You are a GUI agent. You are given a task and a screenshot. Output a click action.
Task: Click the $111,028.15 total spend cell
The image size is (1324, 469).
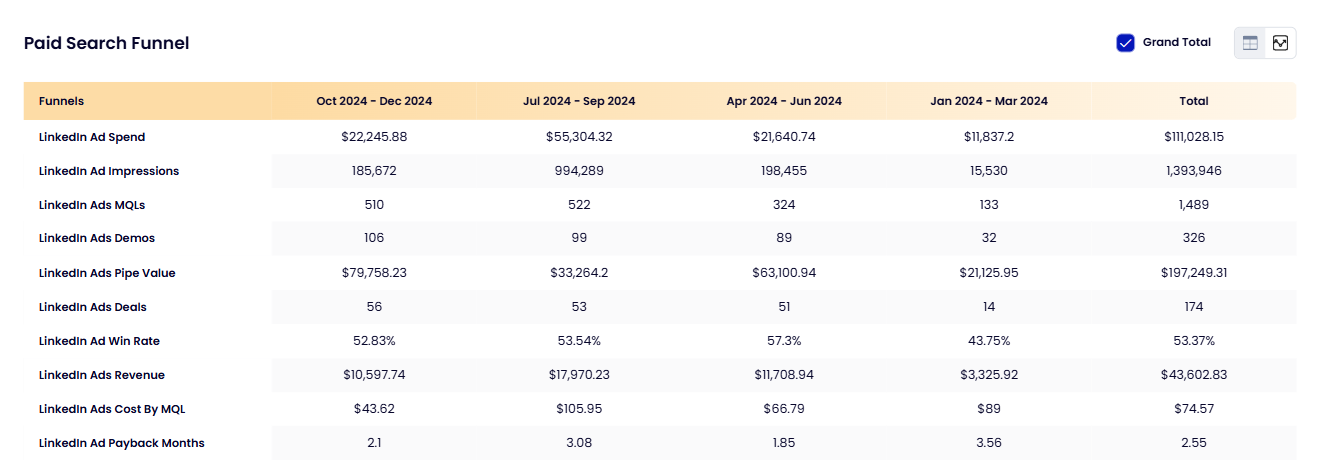[1194, 137]
